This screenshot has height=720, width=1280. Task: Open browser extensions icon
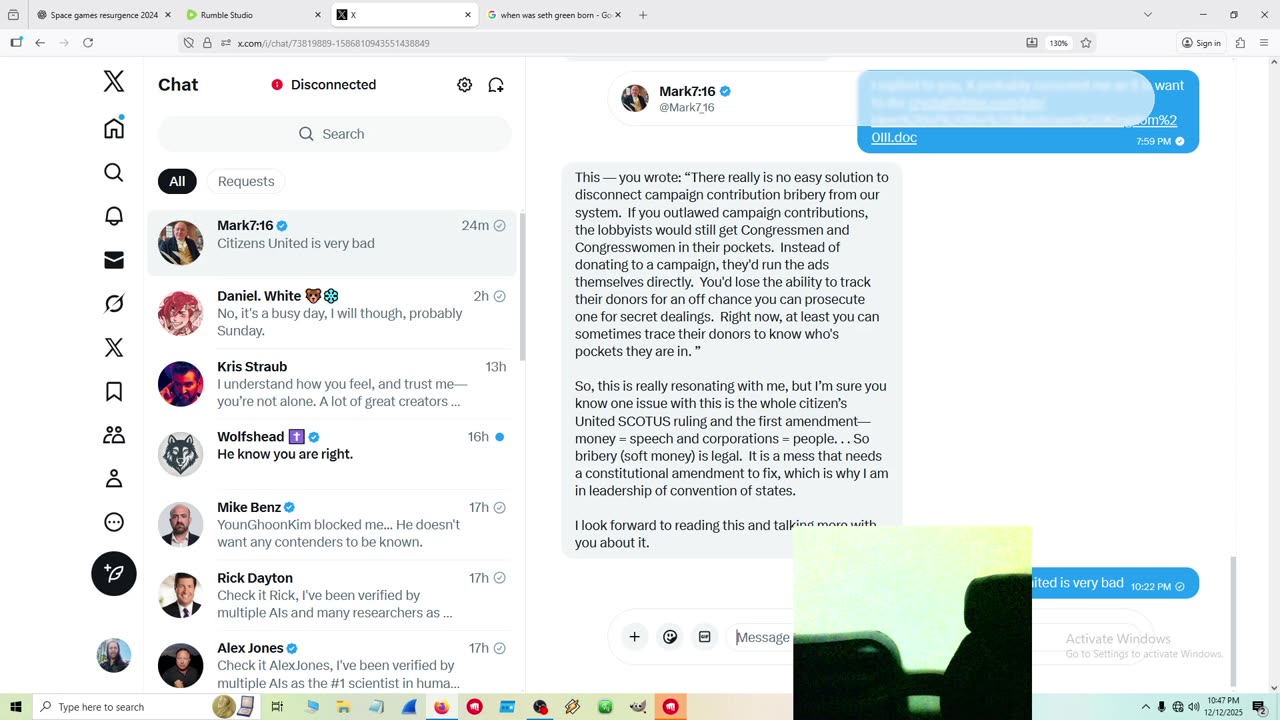(x=1240, y=43)
